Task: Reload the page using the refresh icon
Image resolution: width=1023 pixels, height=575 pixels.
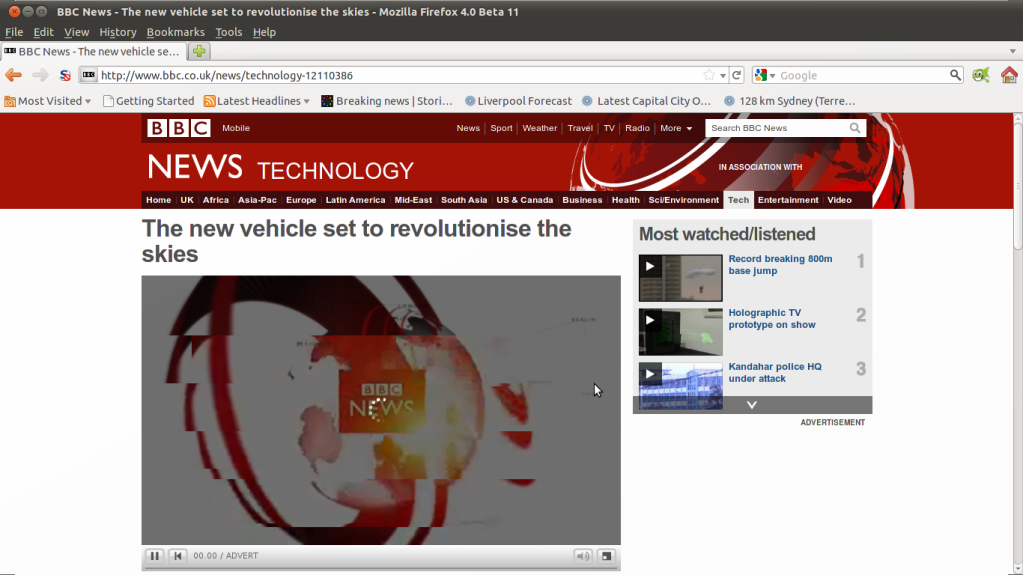Action: [x=737, y=75]
